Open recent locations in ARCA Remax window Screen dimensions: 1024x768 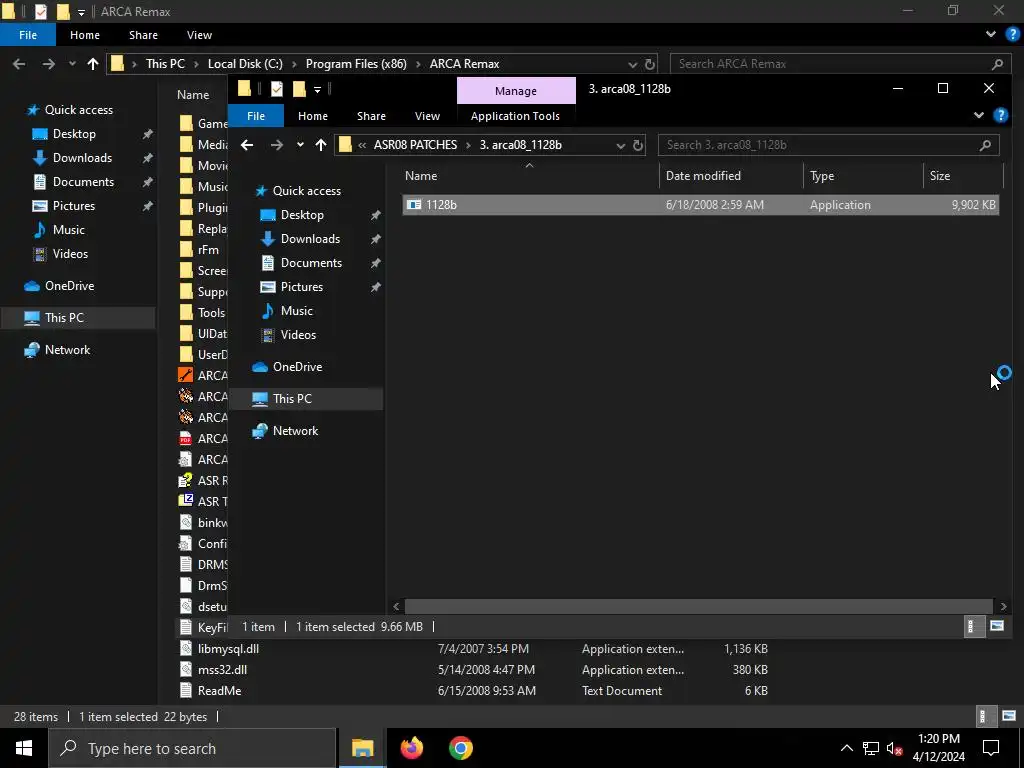pos(72,64)
